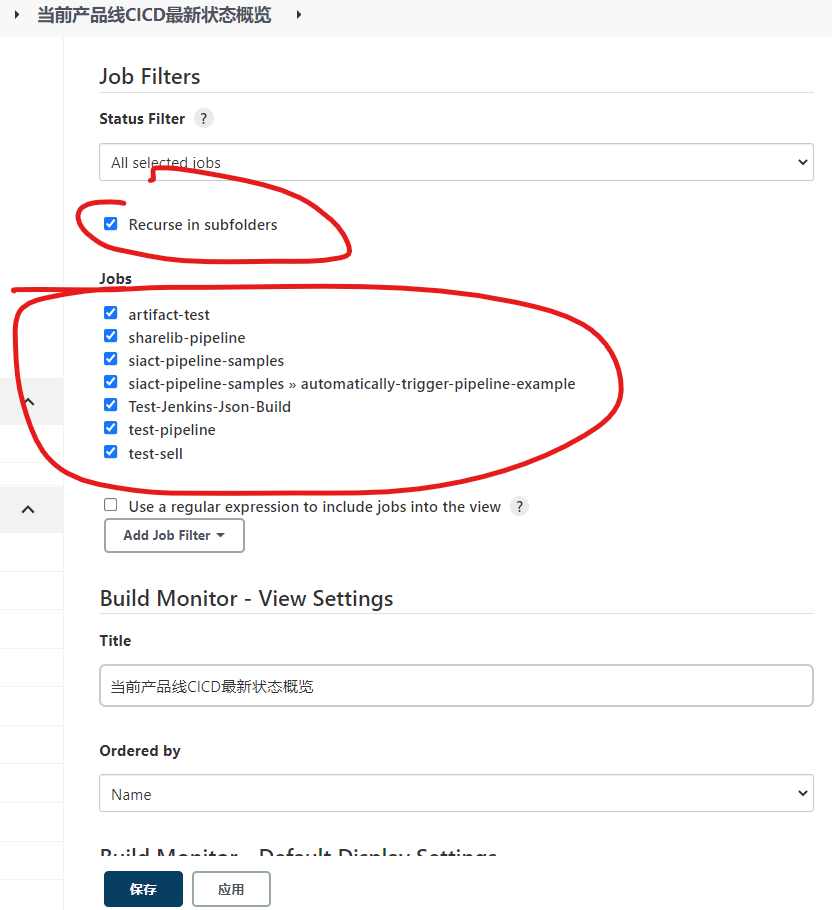Image resolution: width=832 pixels, height=910 pixels.
Task: Collapse the lower sidebar chevron section
Action: click(x=28, y=509)
